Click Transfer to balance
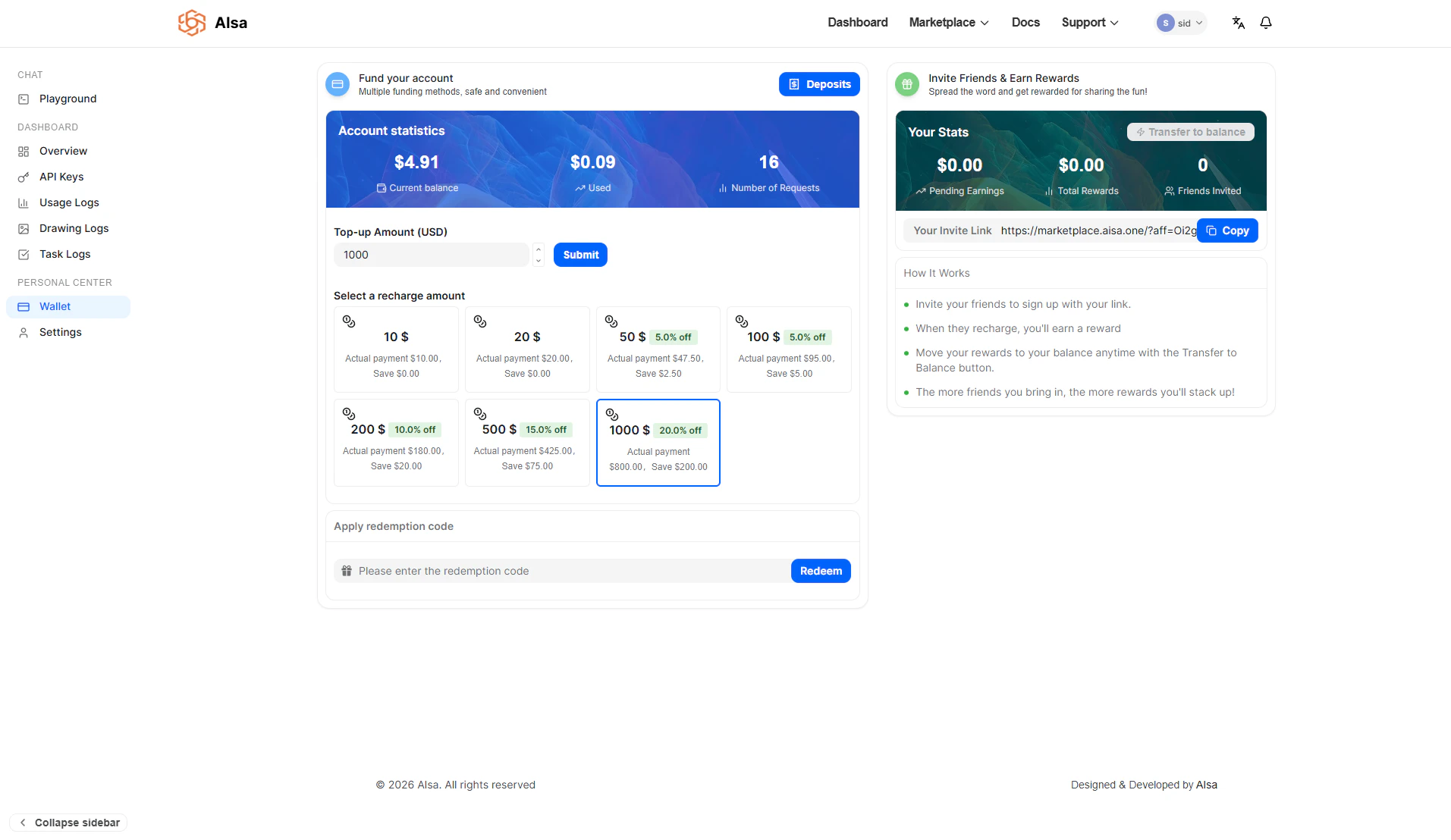Image resolution: width=1451 pixels, height=840 pixels. click(1189, 131)
